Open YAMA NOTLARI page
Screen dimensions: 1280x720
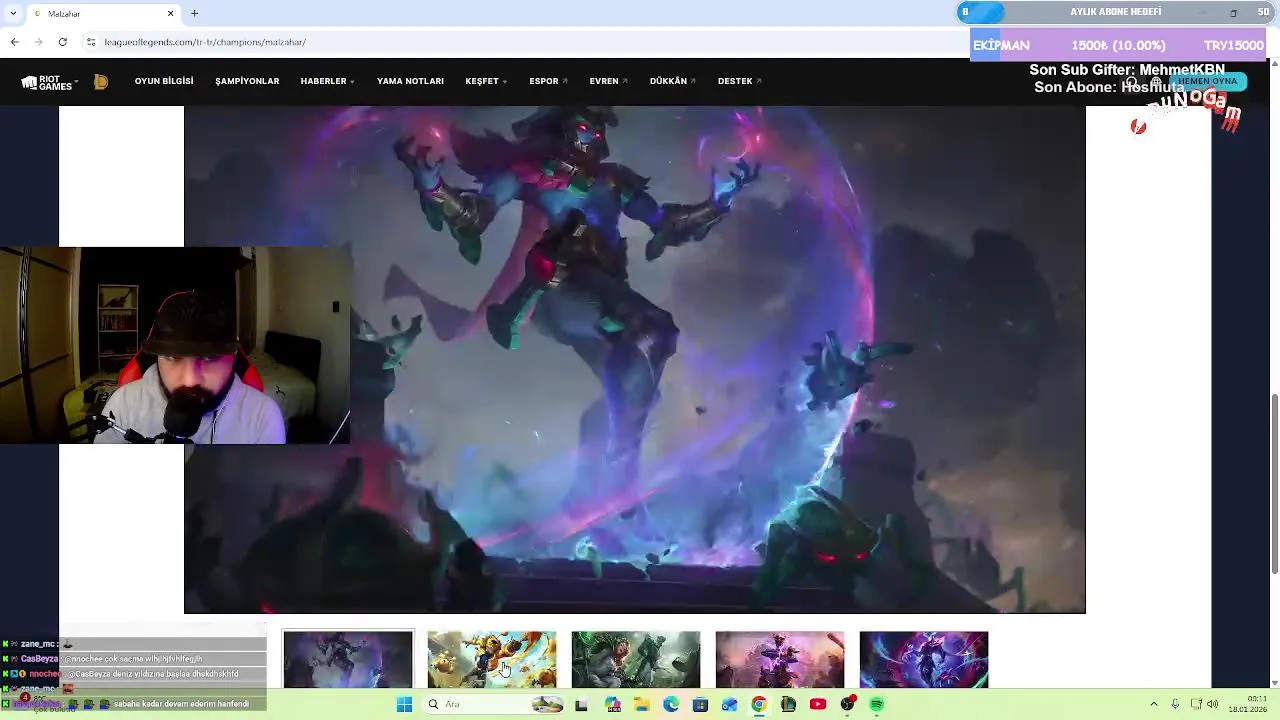pos(410,81)
